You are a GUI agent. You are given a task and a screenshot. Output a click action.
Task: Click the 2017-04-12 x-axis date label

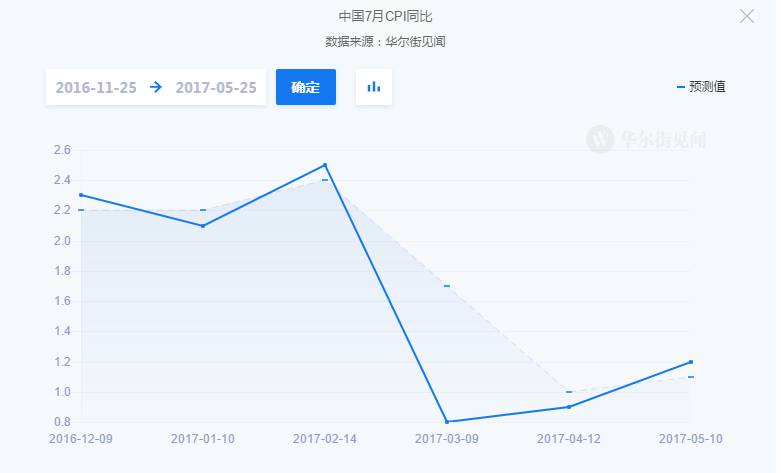tap(569, 439)
